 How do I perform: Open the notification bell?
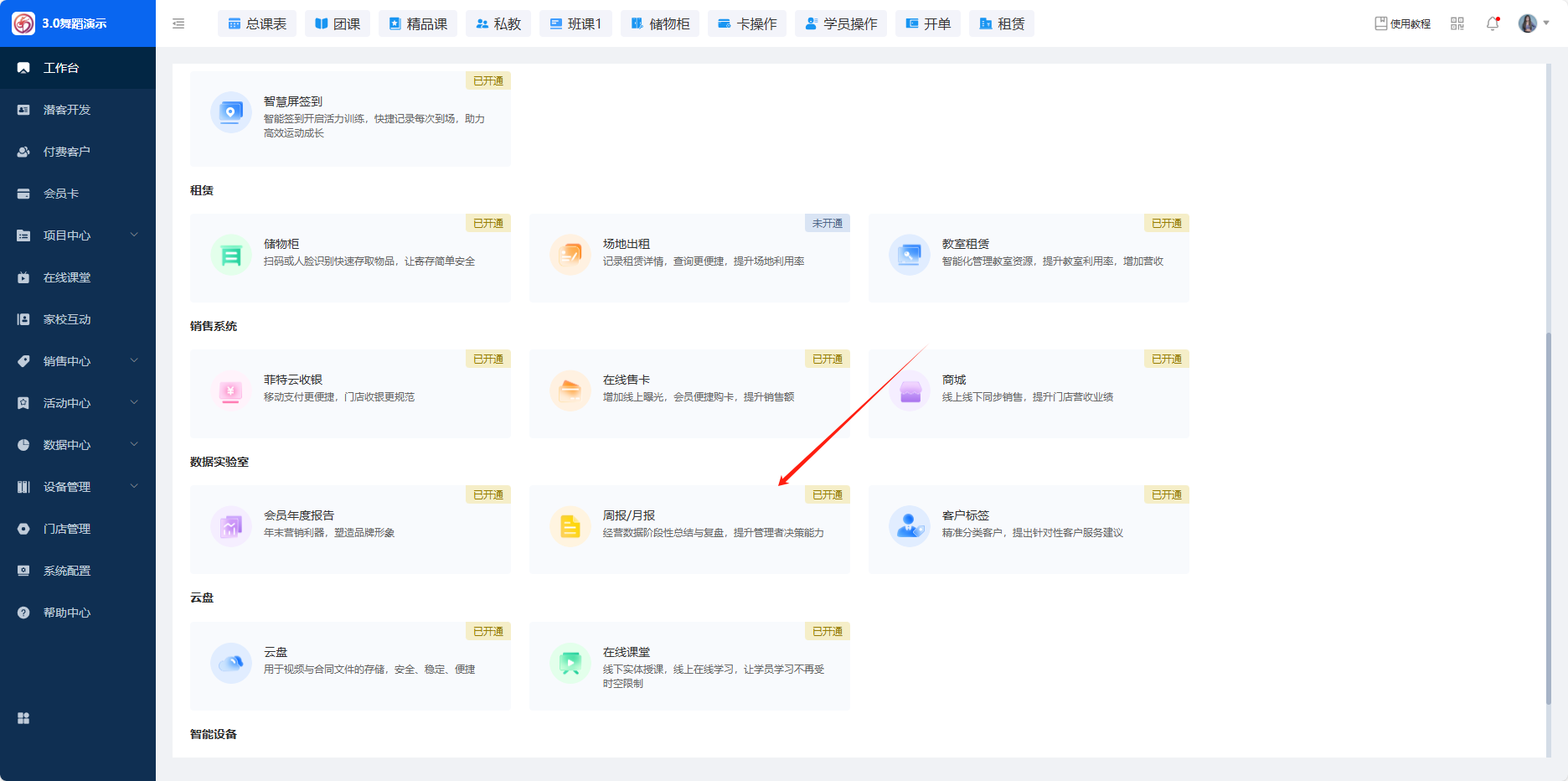pyautogui.click(x=1493, y=23)
